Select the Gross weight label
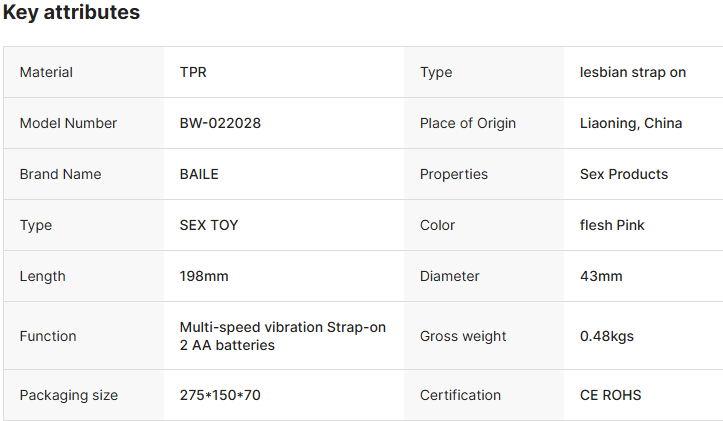This screenshot has width=723, height=421. [463, 336]
